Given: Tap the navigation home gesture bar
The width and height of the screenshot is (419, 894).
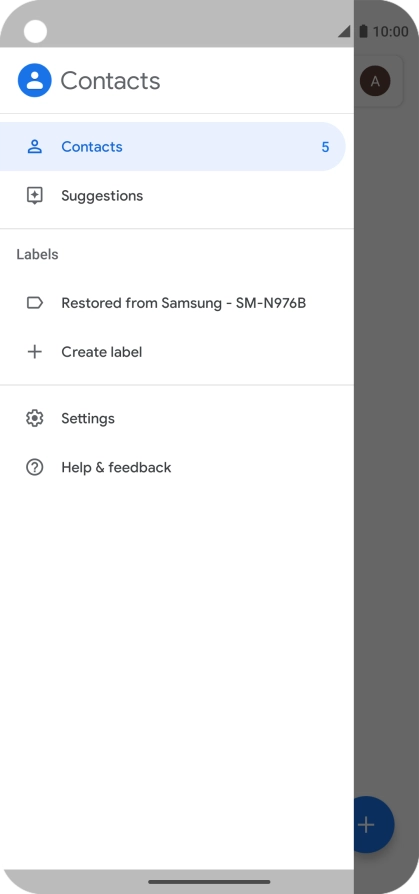Looking at the screenshot, I should tap(209, 881).
